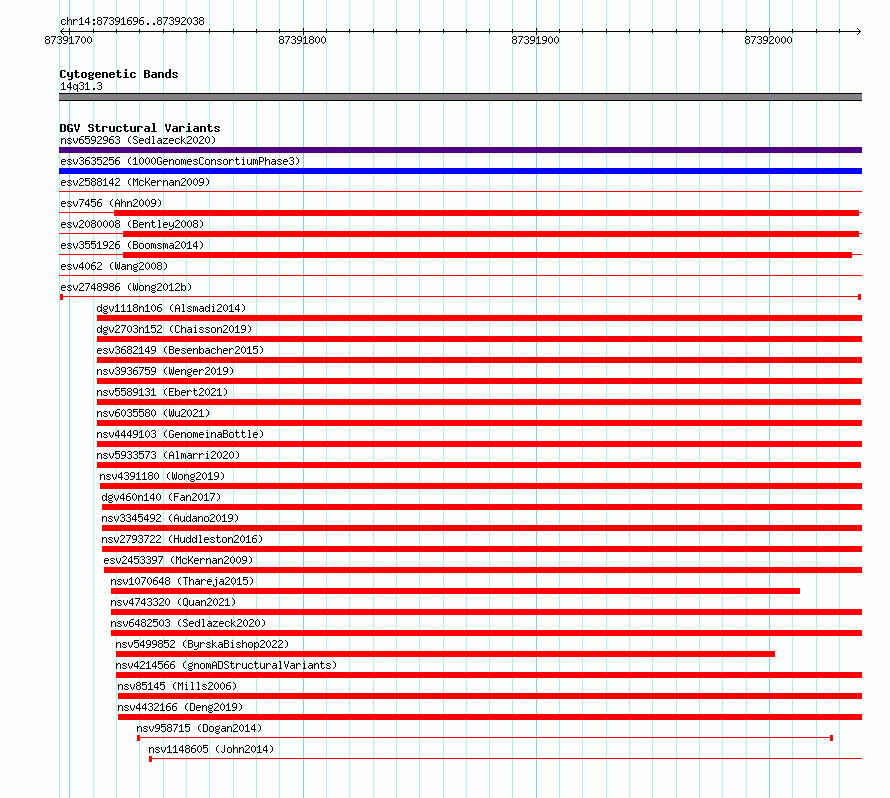Open the nsv4743320 (Quan2021) variant
Screen dimensions: 890x798
(x=173, y=602)
